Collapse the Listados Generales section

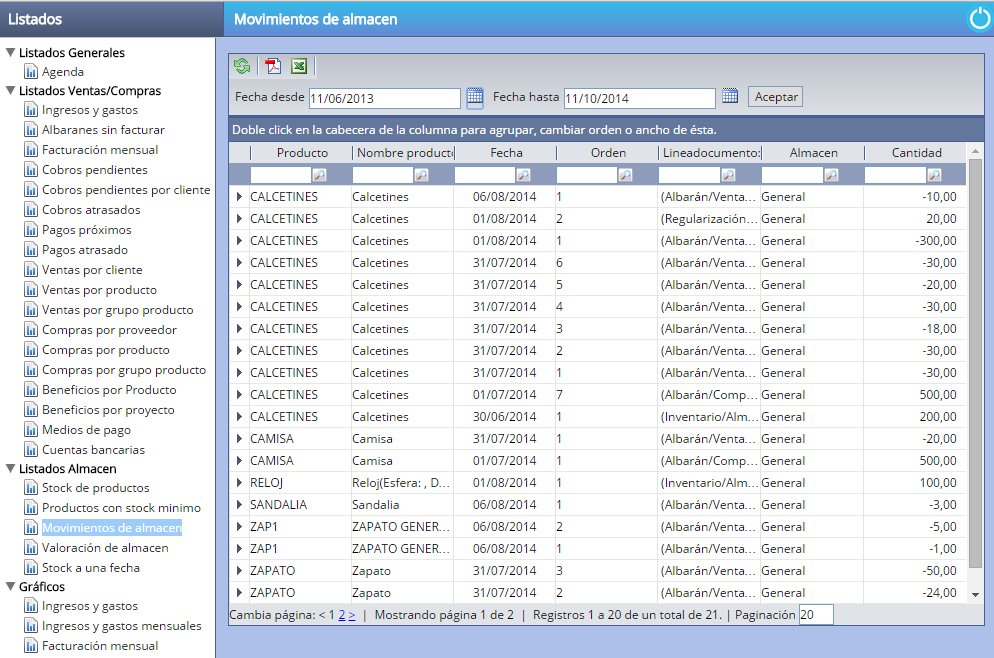[x=10, y=53]
